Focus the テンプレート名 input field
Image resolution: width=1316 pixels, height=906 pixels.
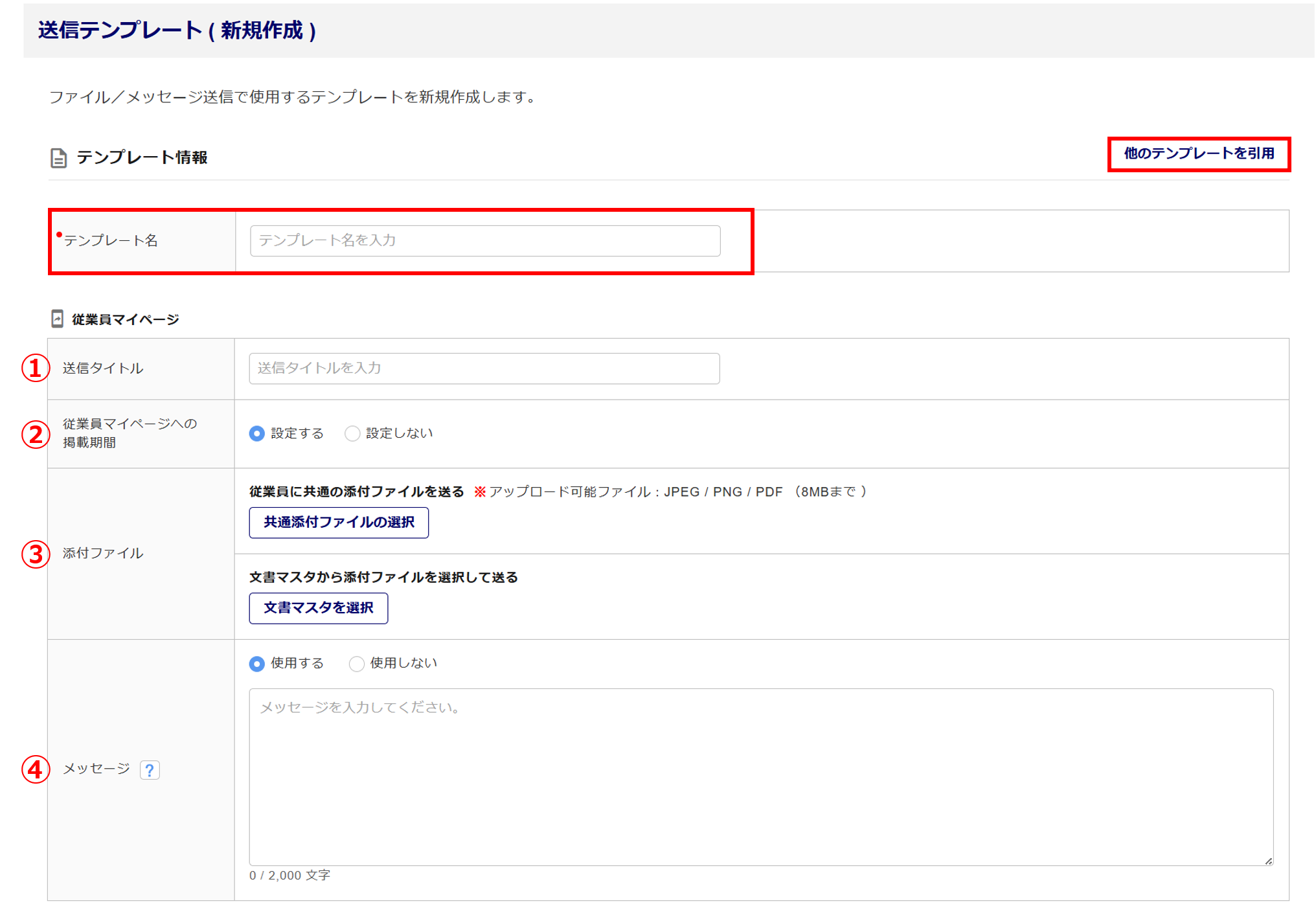tap(484, 240)
